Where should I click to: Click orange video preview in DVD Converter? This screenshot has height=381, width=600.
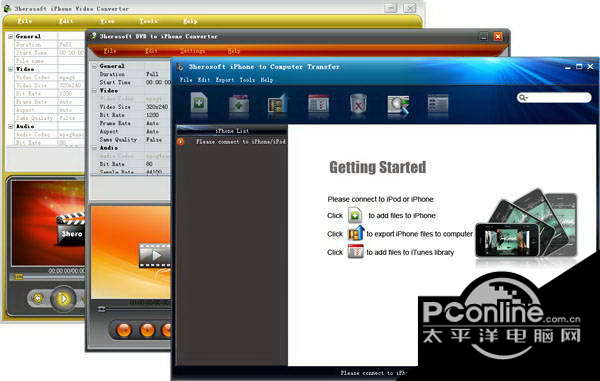click(x=131, y=252)
